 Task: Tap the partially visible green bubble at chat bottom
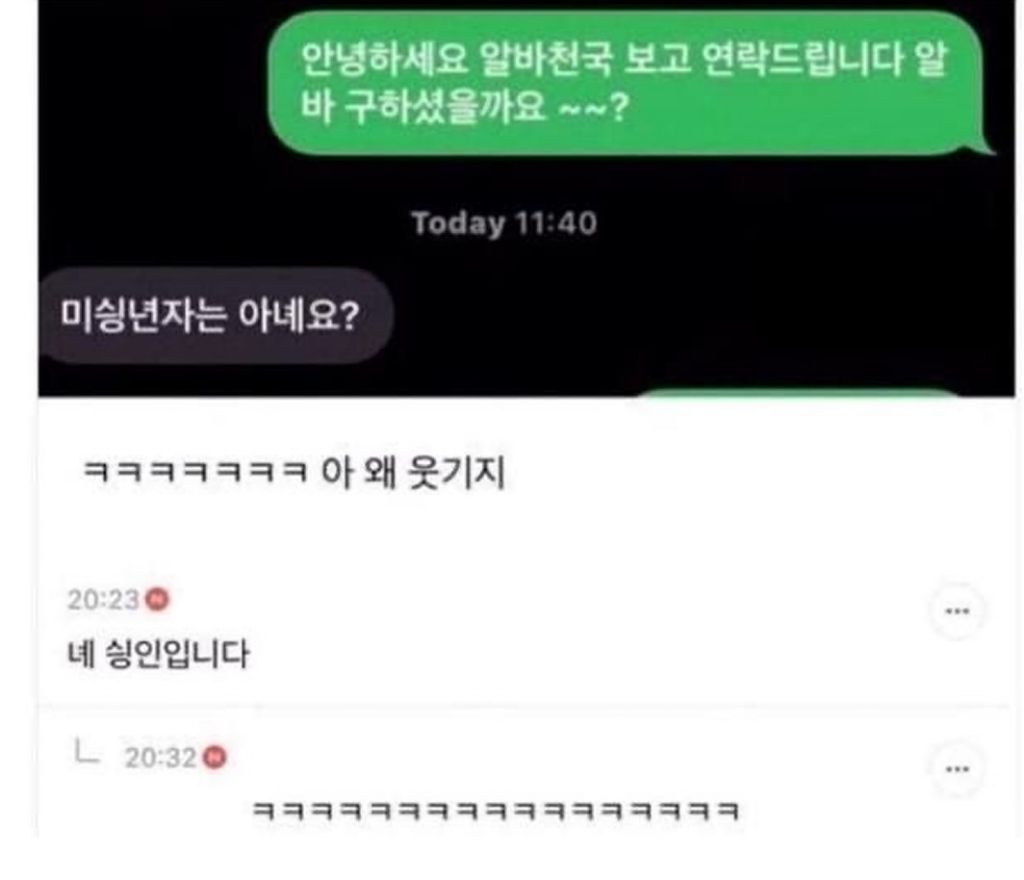tap(798, 392)
